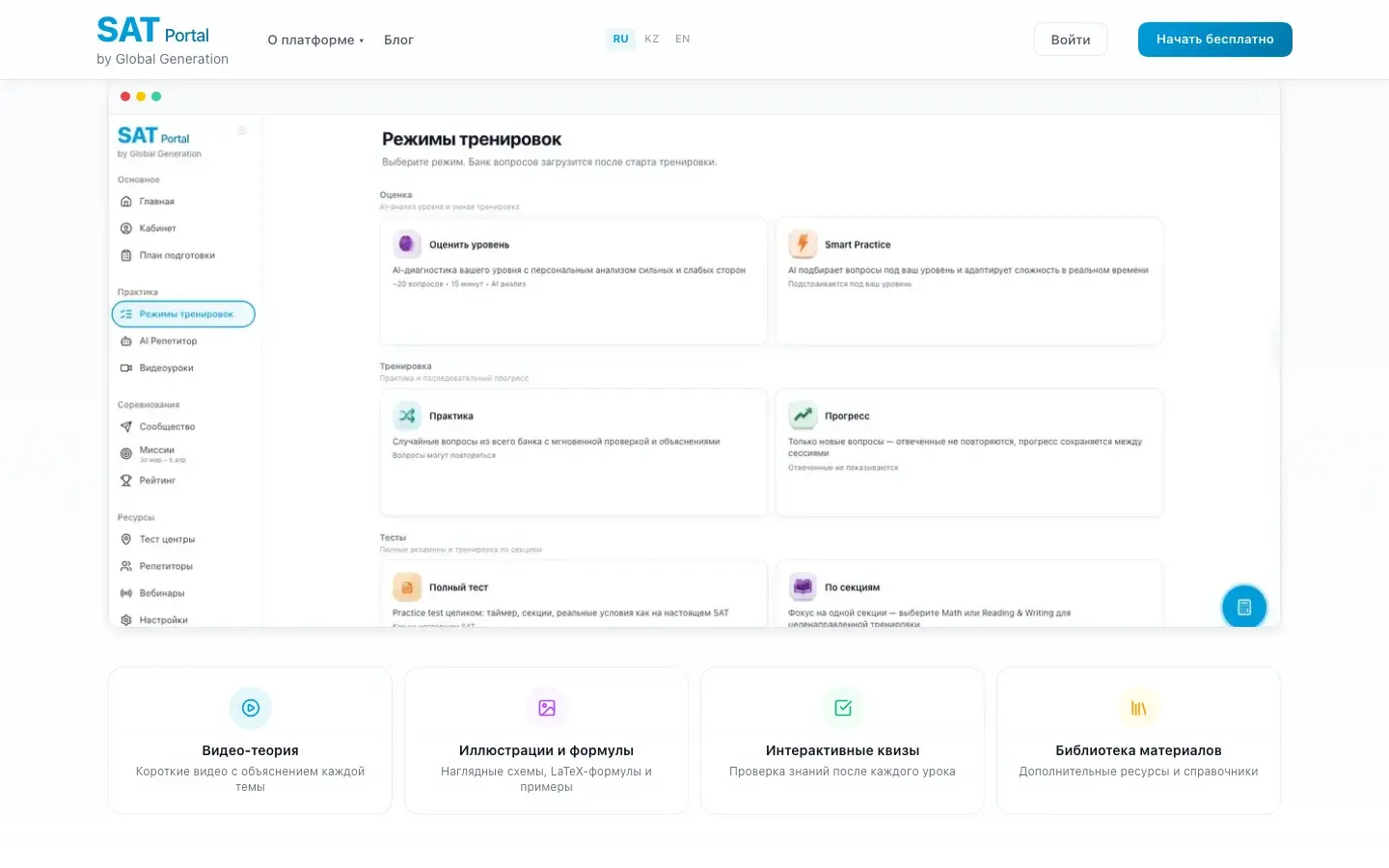Click the Тест центры location pin icon
1389x868 pixels.
(125, 539)
